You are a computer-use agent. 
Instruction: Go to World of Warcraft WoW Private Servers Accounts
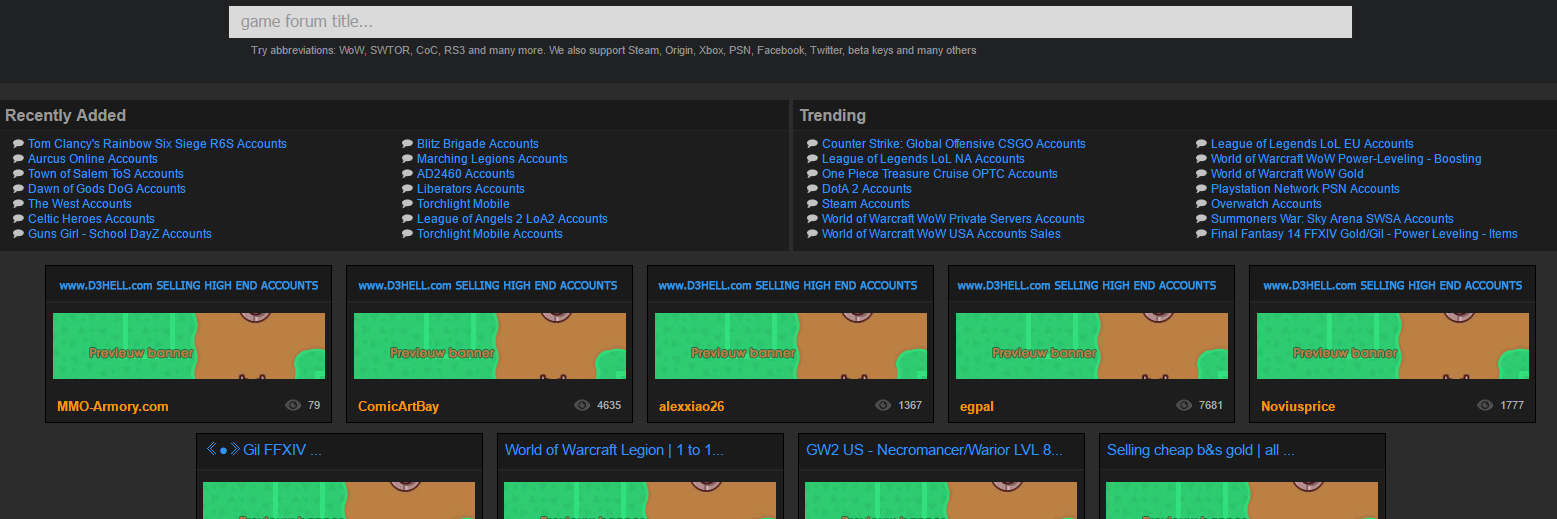(x=953, y=219)
